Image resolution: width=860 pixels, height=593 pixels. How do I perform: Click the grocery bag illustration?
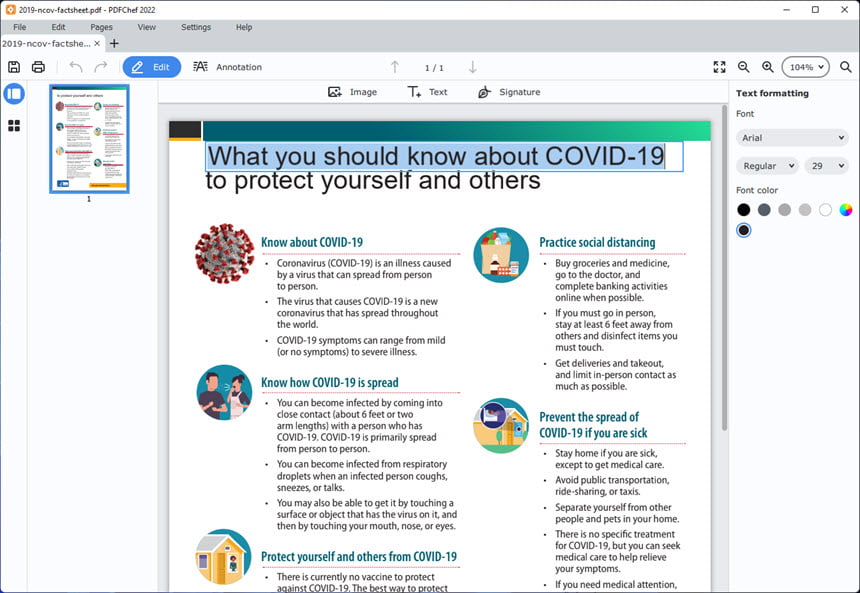[x=501, y=255]
